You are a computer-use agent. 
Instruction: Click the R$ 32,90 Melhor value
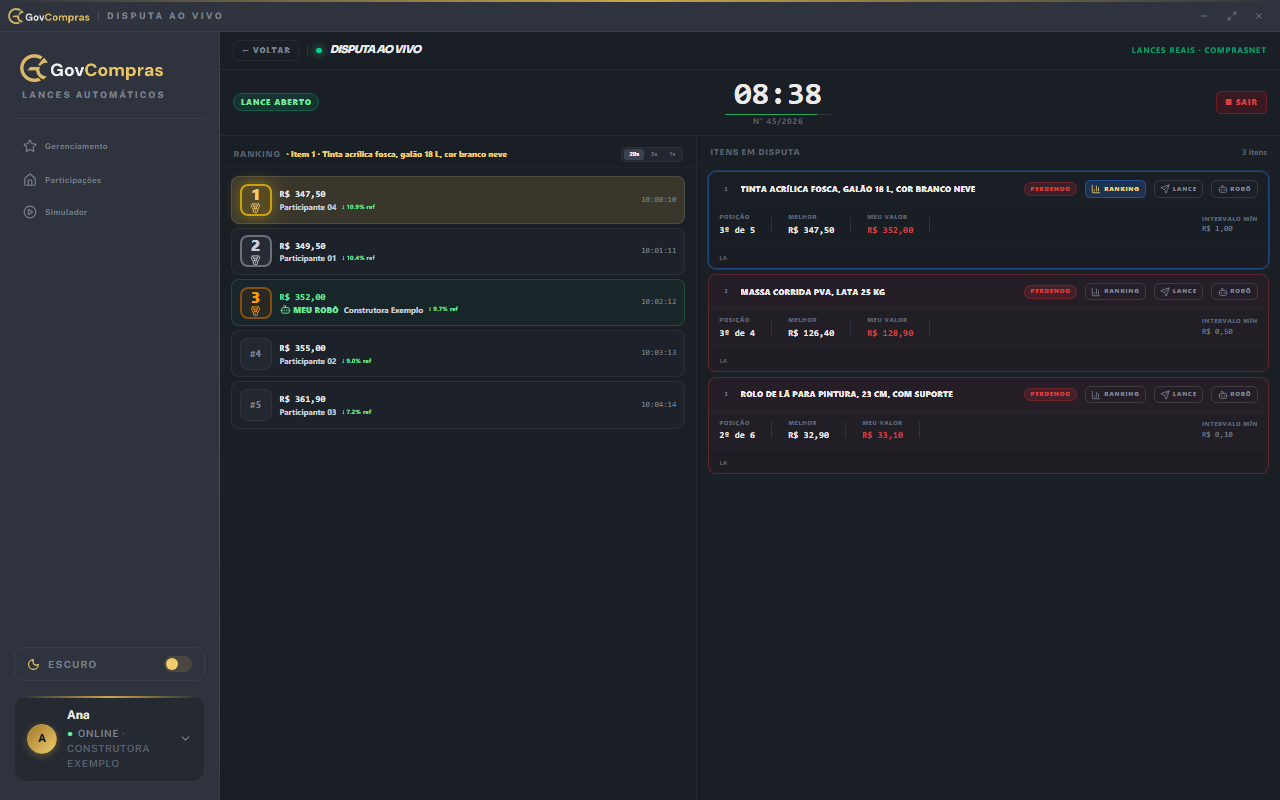(x=808, y=435)
